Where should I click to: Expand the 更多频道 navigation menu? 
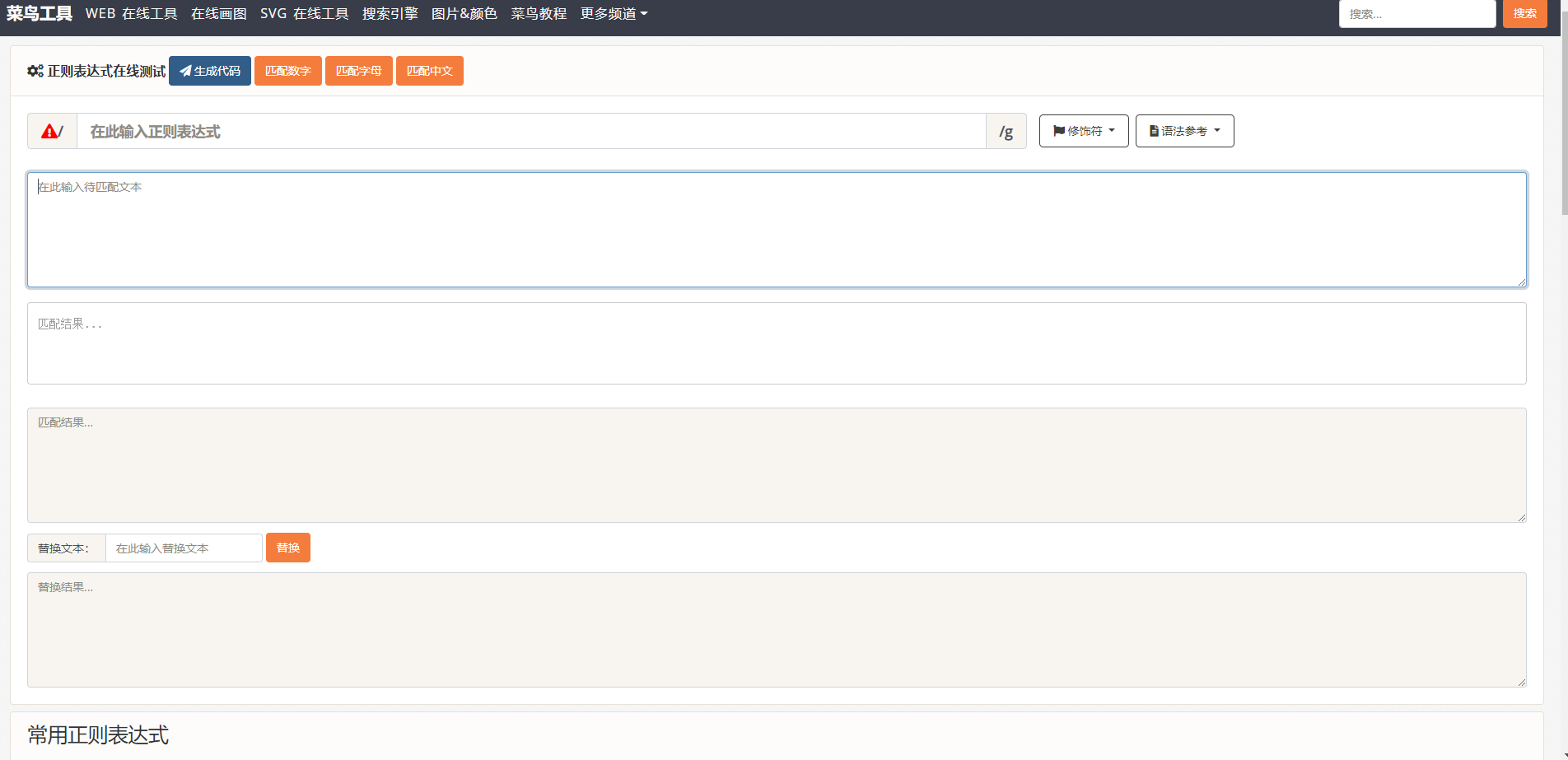click(x=614, y=14)
